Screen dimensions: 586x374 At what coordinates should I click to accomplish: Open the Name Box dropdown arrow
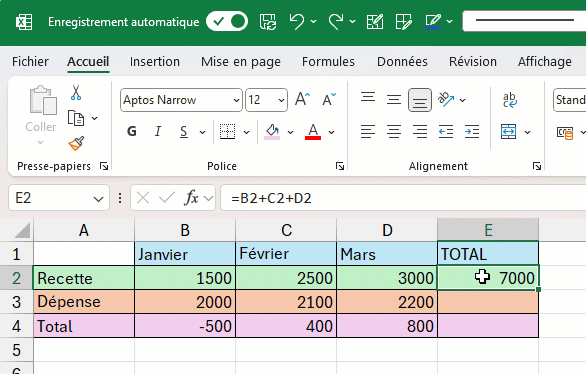click(98, 198)
